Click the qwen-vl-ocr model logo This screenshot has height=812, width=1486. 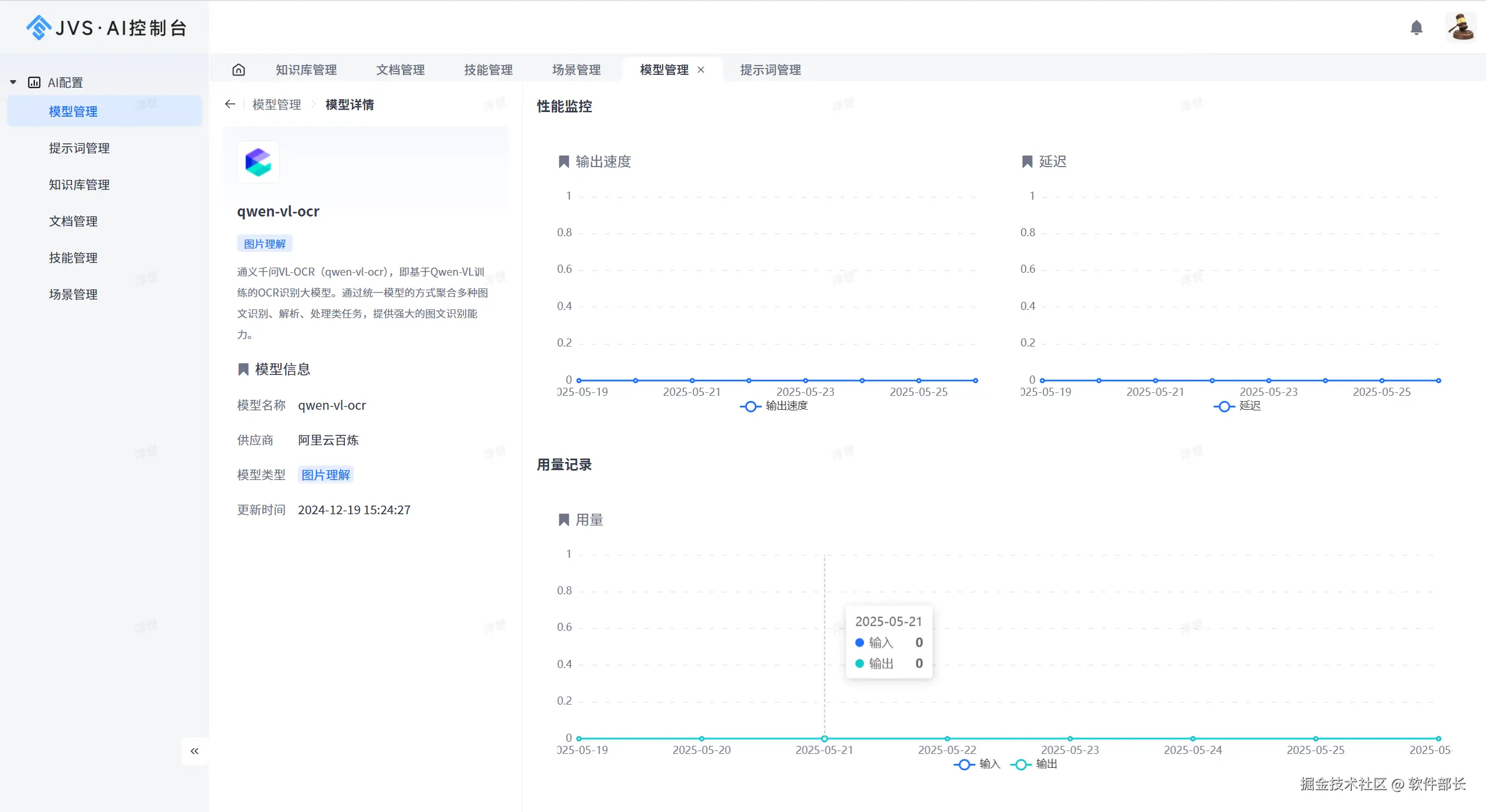pyautogui.click(x=258, y=162)
